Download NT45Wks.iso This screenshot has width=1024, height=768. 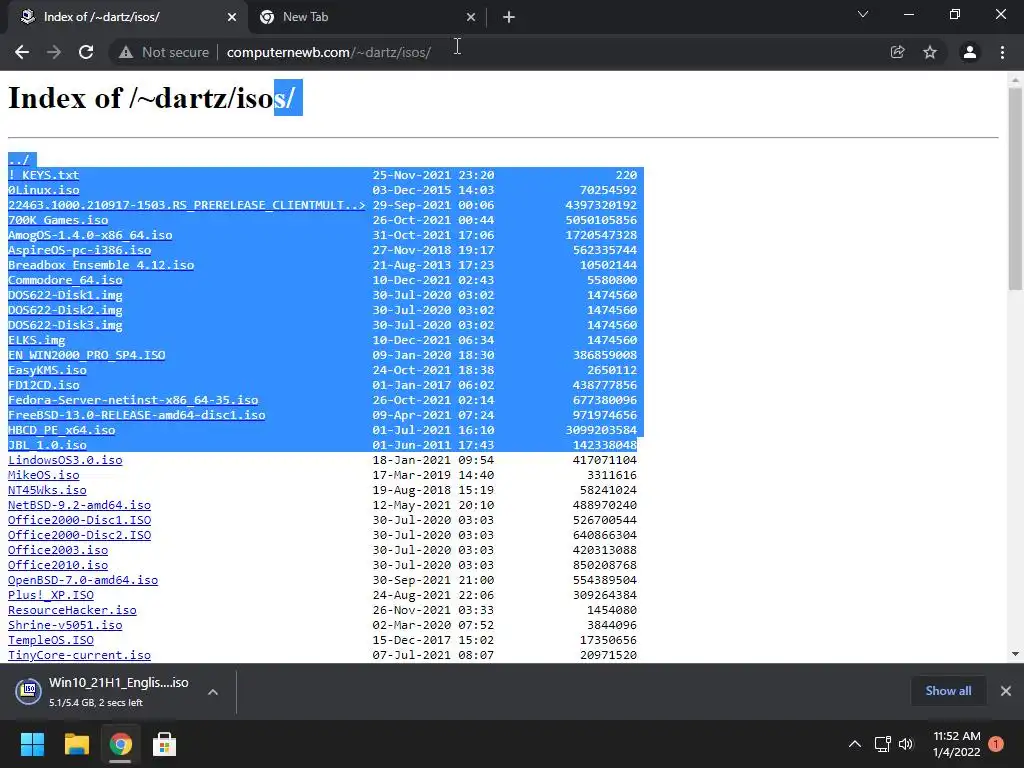[47, 490]
